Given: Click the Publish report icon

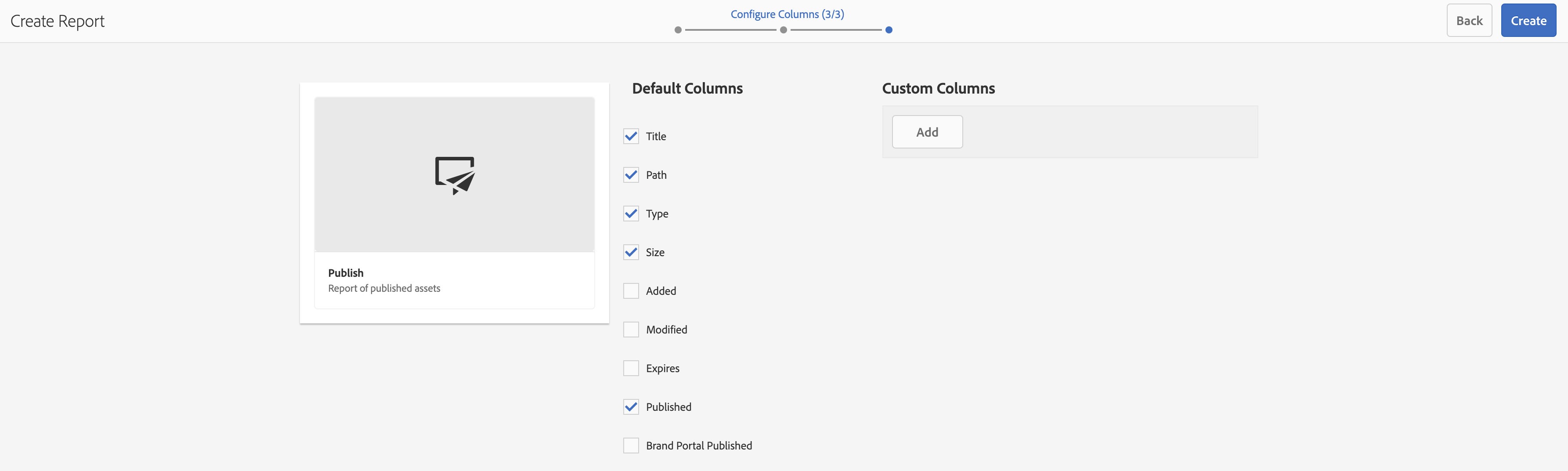Looking at the screenshot, I should (455, 175).
